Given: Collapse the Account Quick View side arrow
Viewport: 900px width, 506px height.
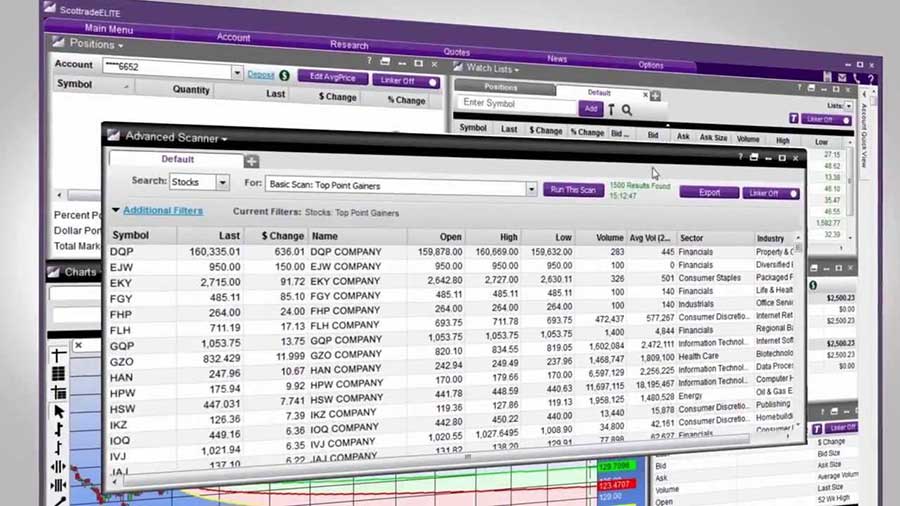Looking at the screenshot, I should (864, 94).
